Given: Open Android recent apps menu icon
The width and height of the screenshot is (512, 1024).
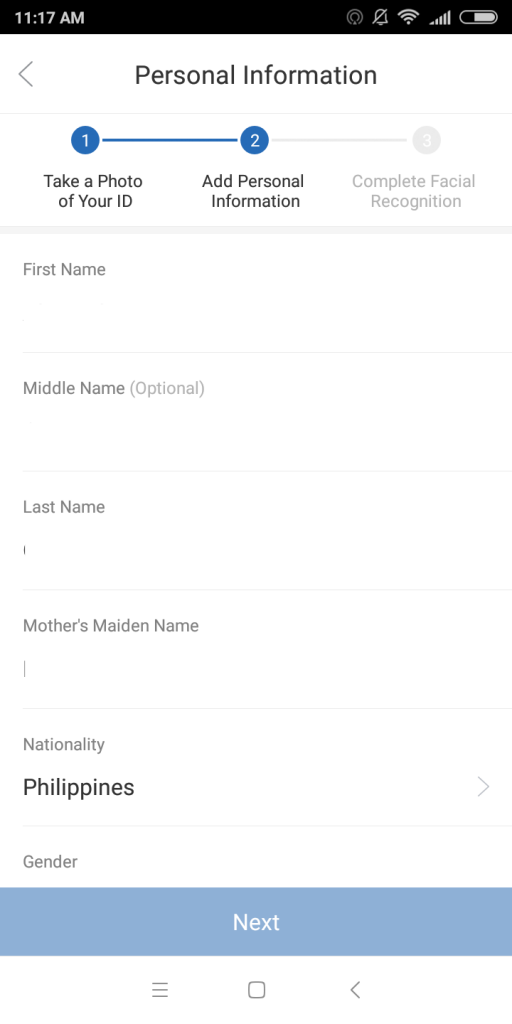Looking at the screenshot, I should pos(160,990).
